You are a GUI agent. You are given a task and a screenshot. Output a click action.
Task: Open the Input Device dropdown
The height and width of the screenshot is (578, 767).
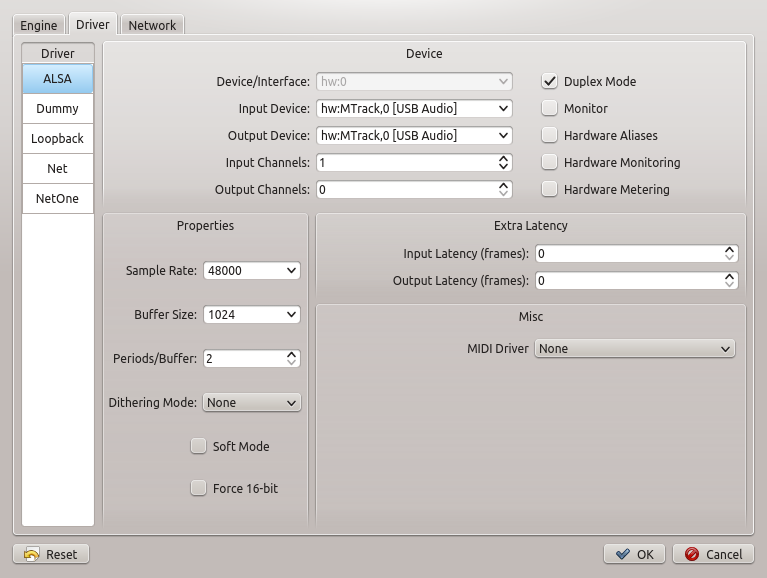pos(414,108)
